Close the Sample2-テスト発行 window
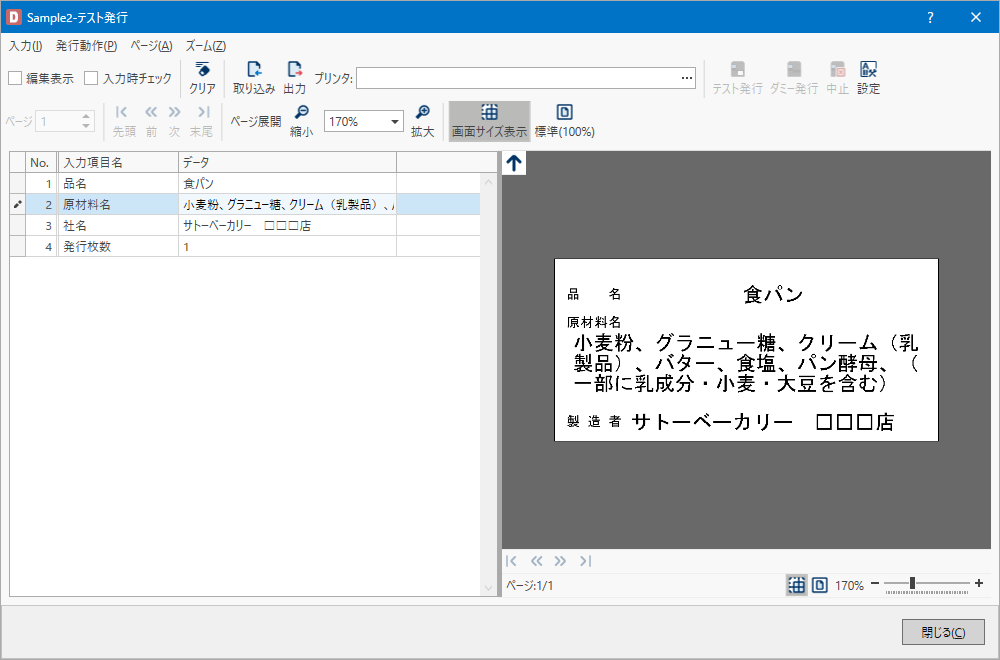The width and height of the screenshot is (1000, 660). pyautogui.click(x=976, y=17)
